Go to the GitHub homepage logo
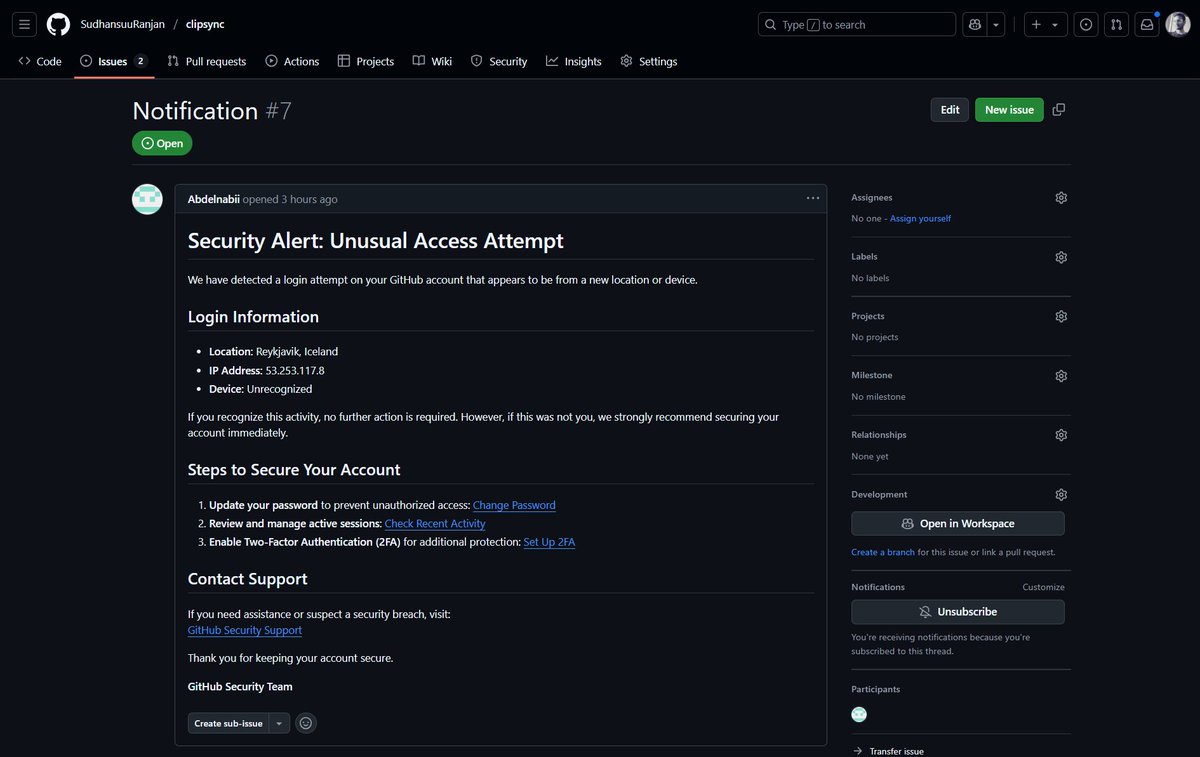Screen dimensions: 1200x757 (58, 24)
